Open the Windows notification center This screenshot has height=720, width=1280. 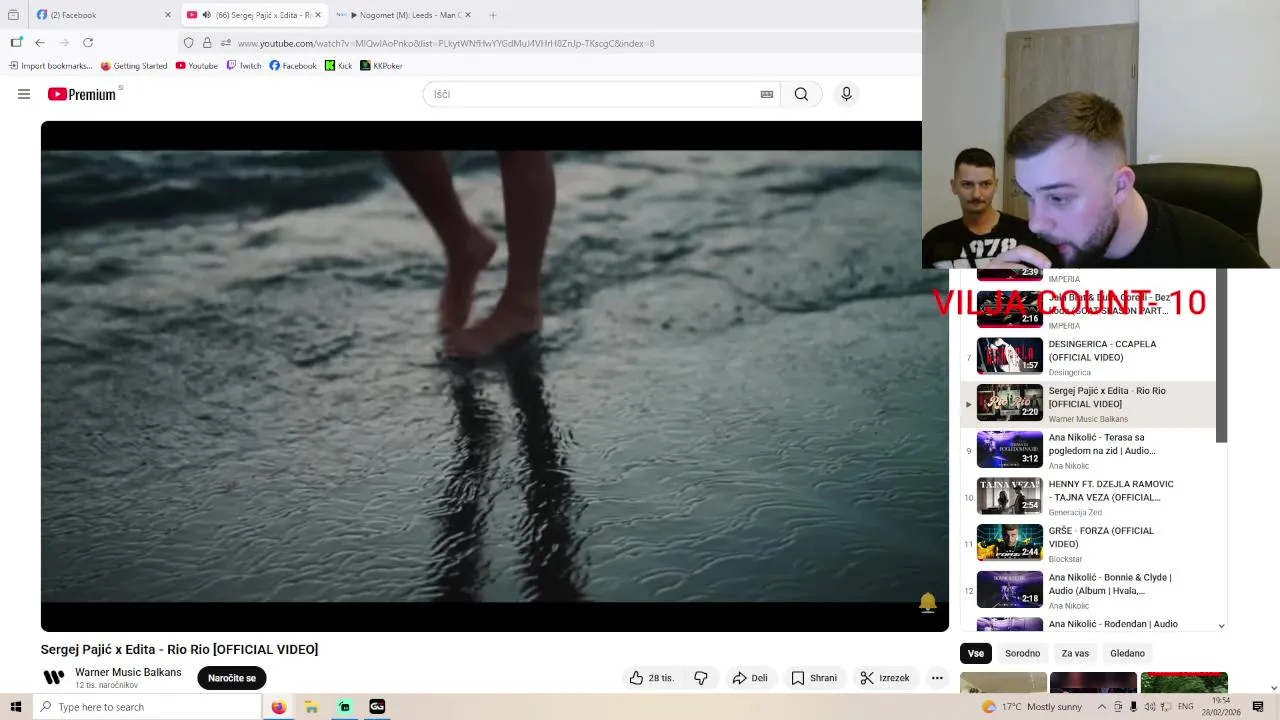1258,707
